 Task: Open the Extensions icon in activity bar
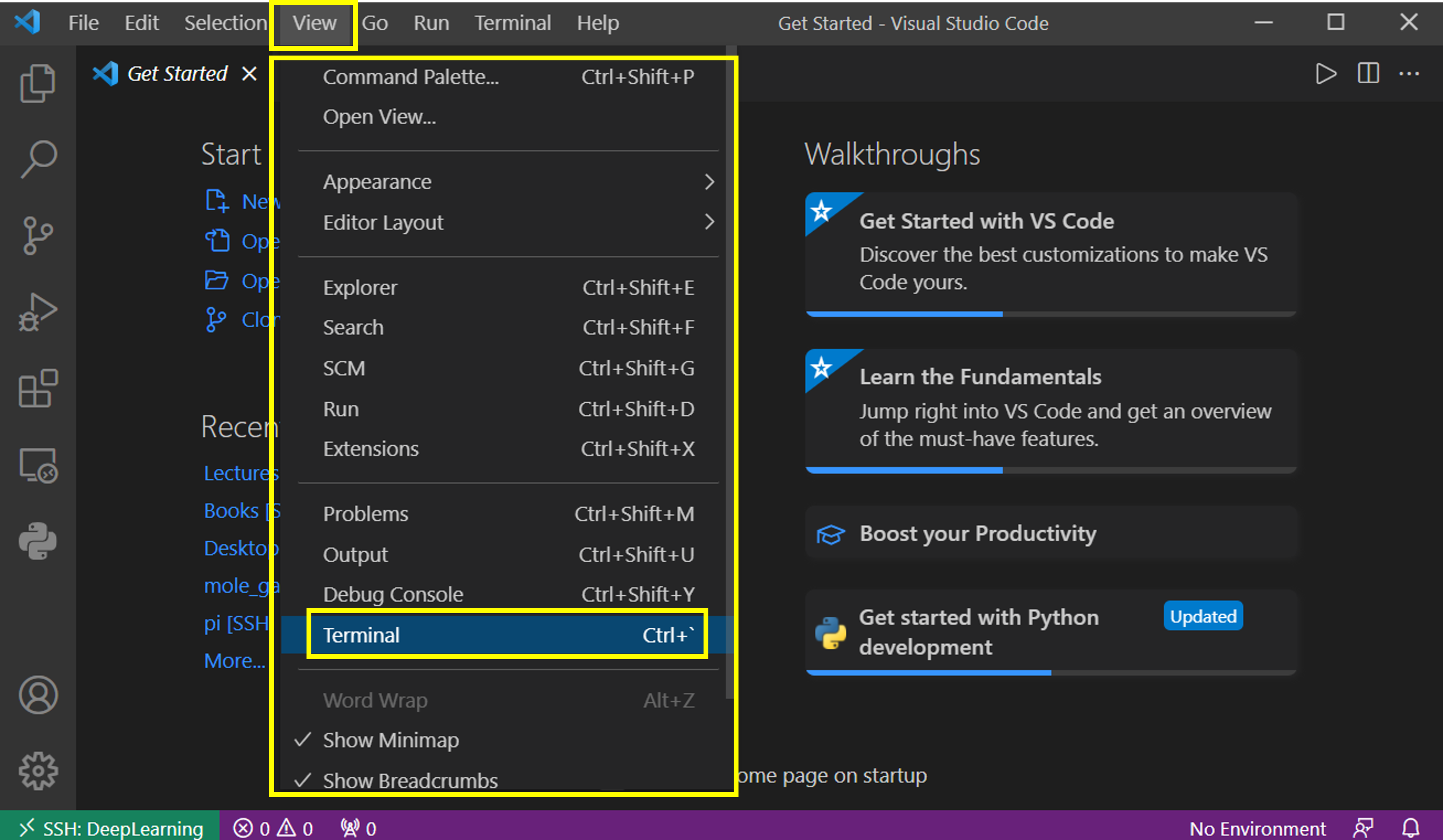click(38, 388)
